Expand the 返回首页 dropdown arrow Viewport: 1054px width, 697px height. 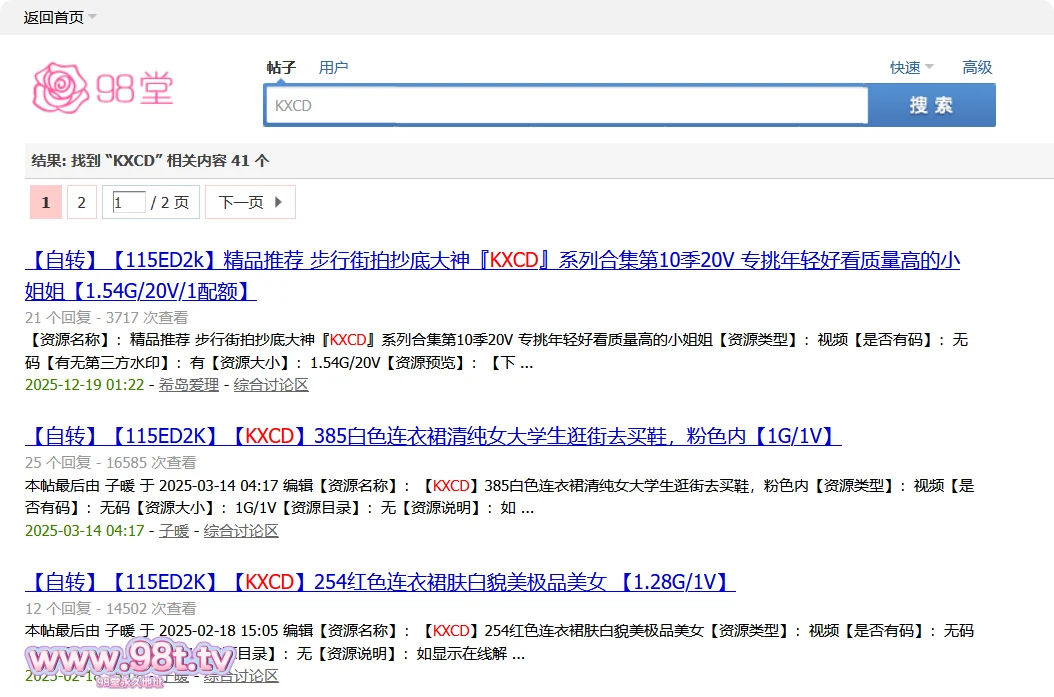[91, 17]
